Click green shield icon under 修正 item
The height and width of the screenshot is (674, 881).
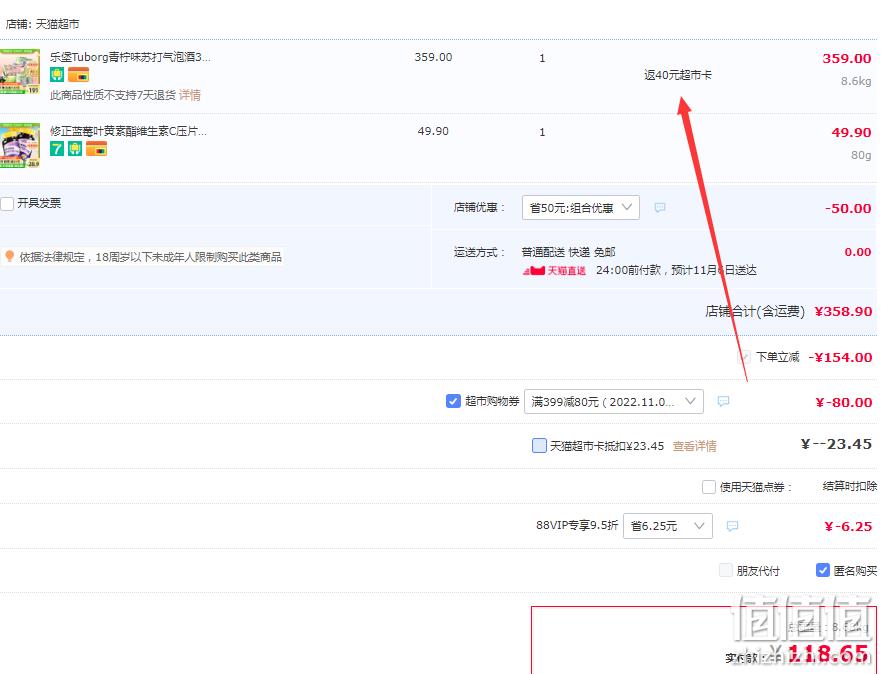tap(75, 149)
